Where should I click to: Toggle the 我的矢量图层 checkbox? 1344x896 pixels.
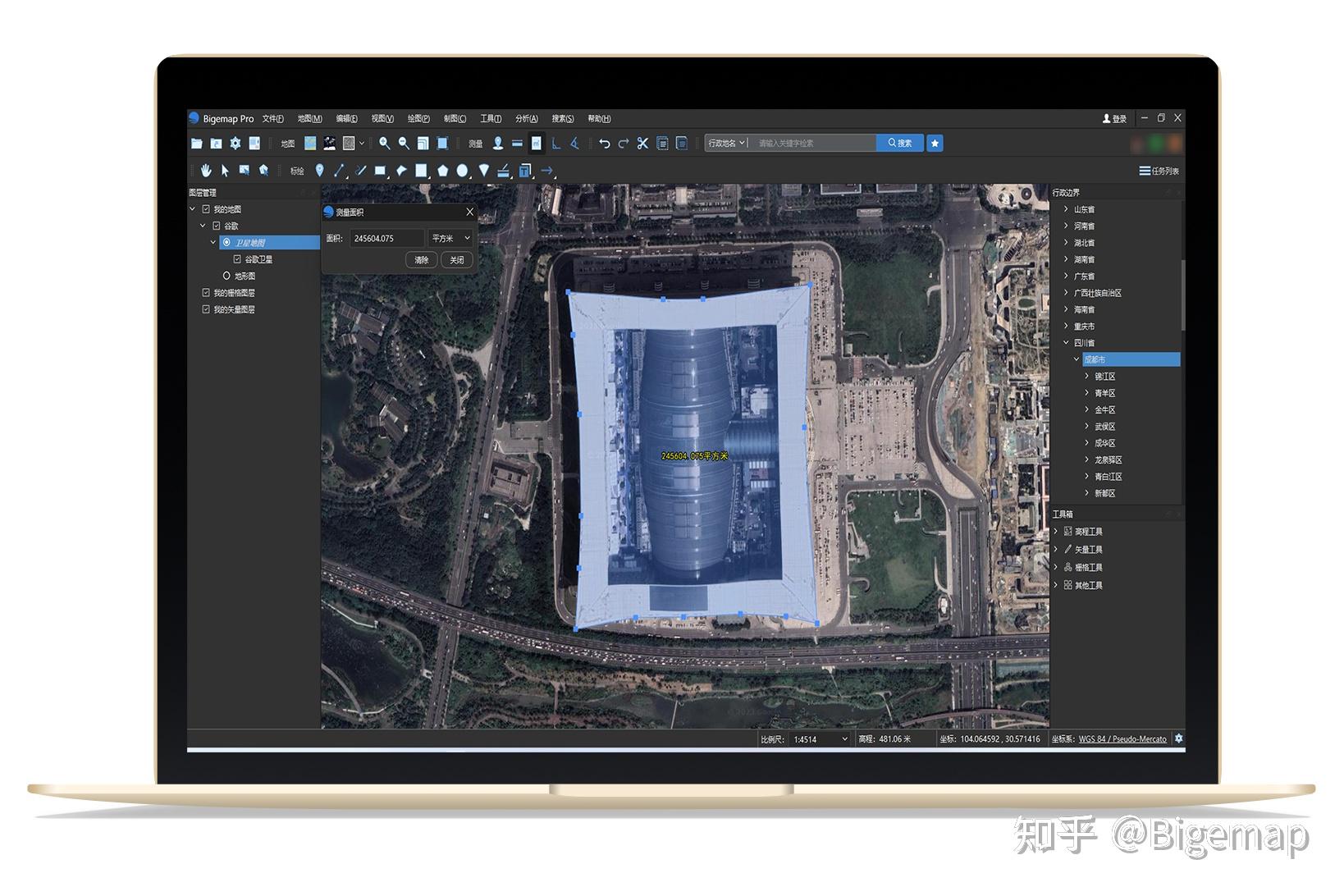205,309
